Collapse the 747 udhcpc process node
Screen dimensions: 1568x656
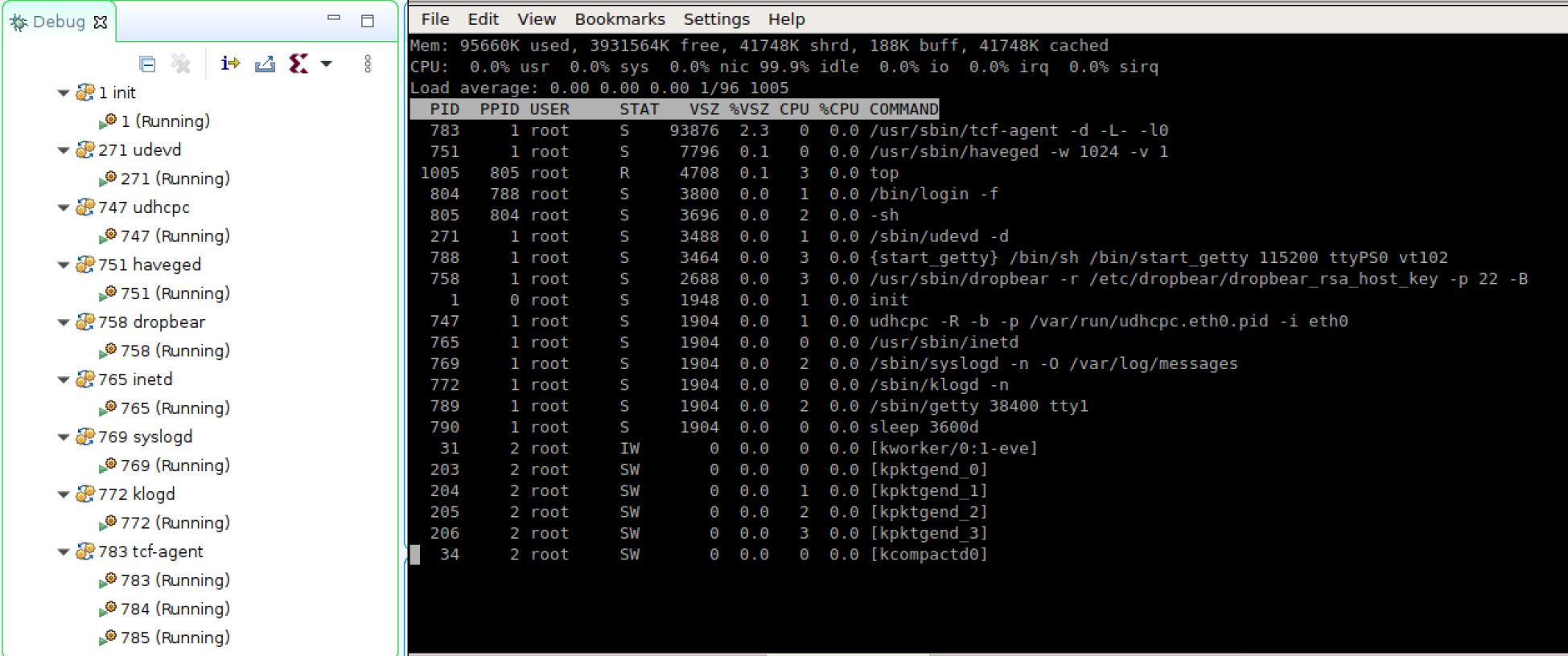click(x=64, y=207)
